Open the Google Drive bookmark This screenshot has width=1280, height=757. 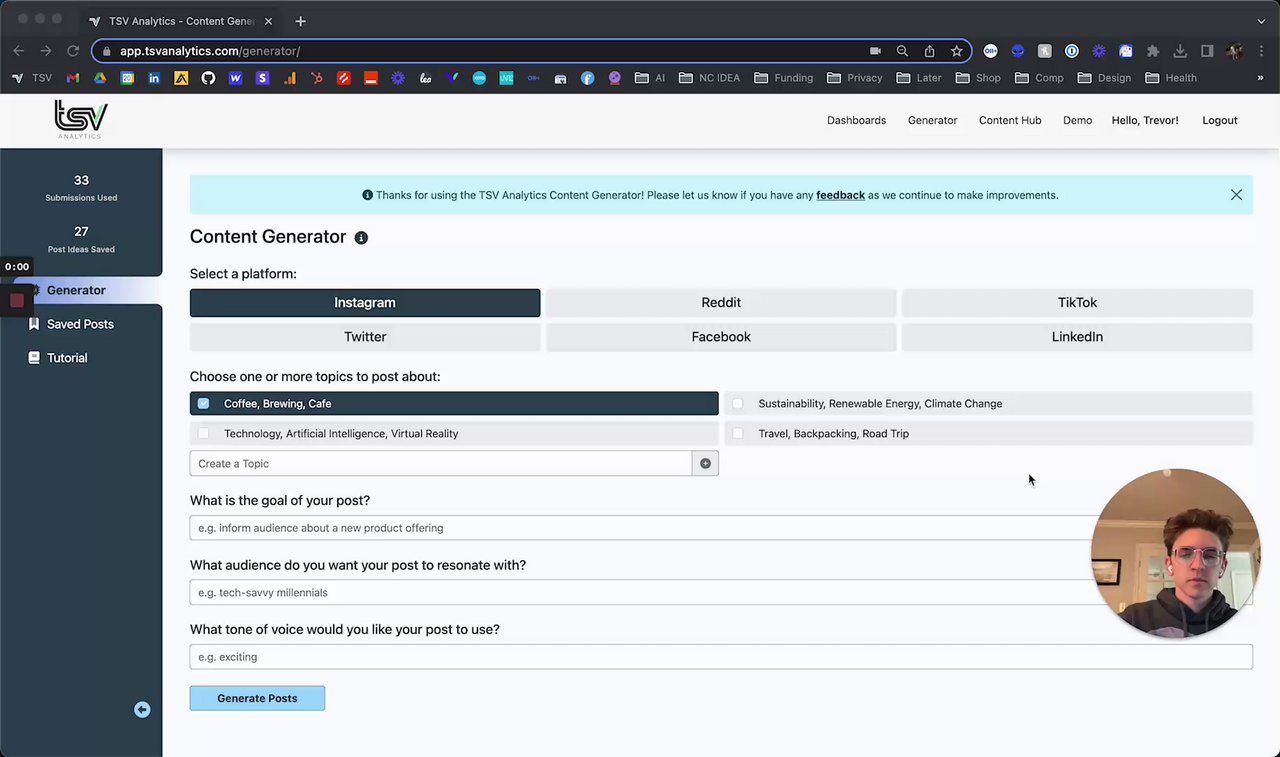pos(100,78)
